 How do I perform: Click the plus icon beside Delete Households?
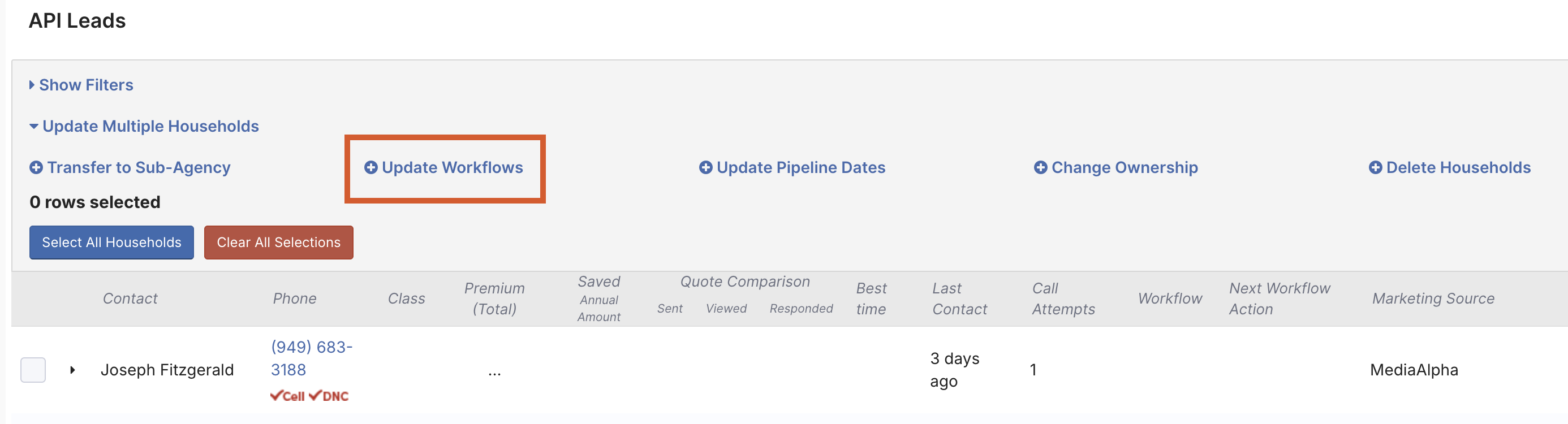[x=1376, y=167]
